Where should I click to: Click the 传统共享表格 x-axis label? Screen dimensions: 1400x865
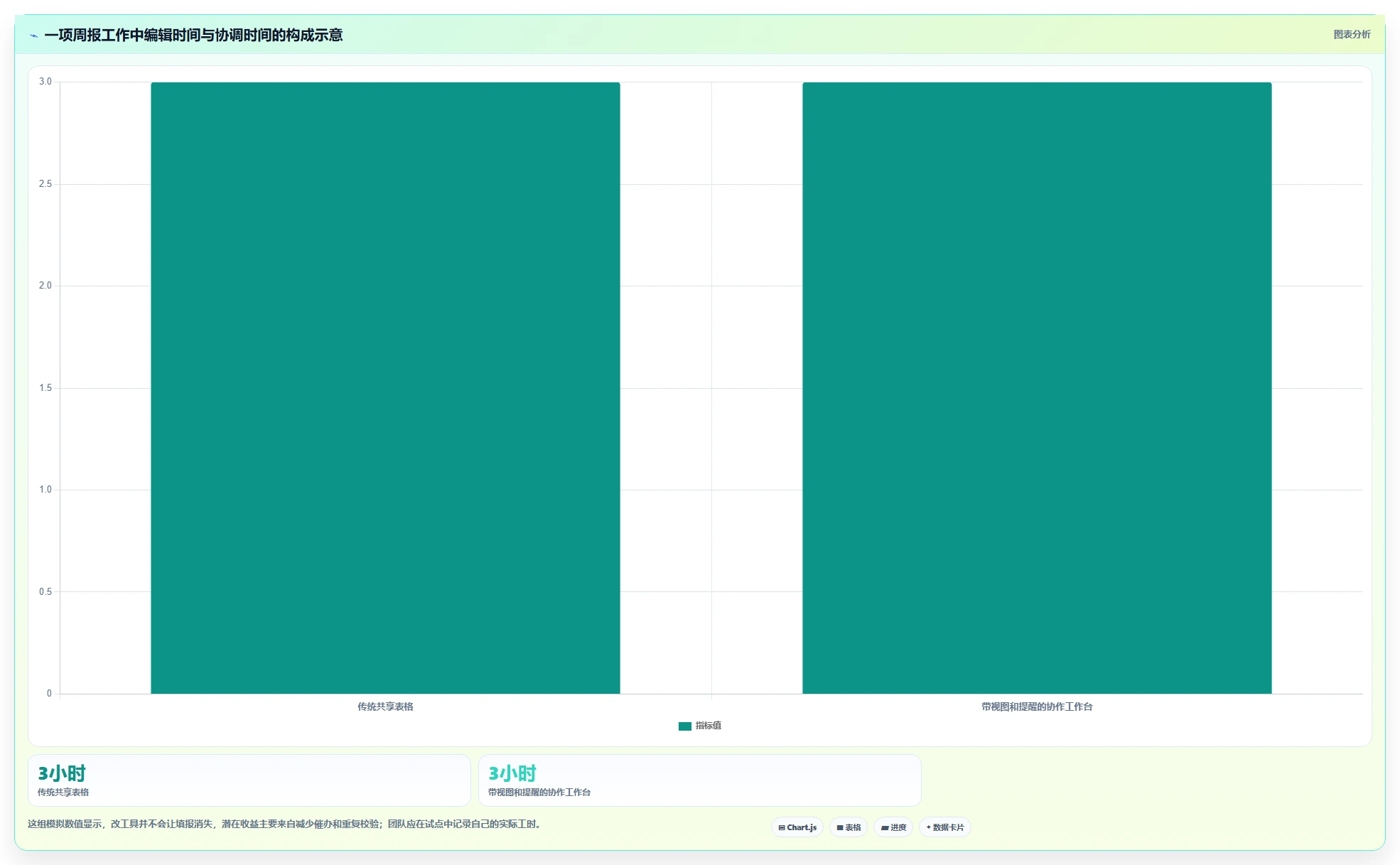pyautogui.click(x=385, y=706)
